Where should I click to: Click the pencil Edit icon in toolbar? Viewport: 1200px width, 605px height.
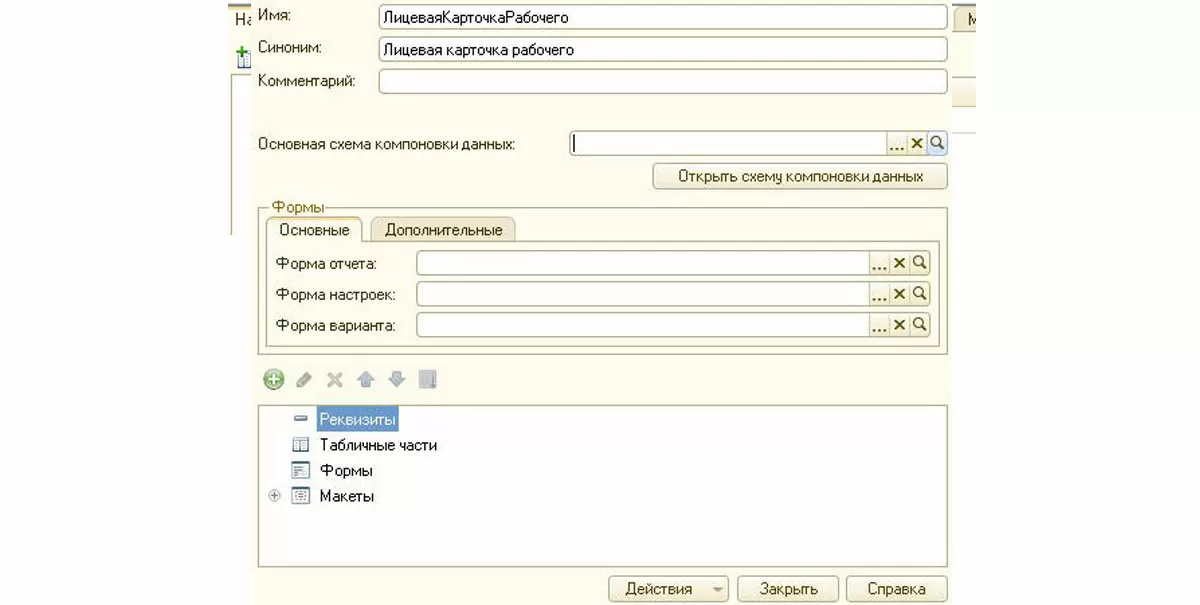304,380
